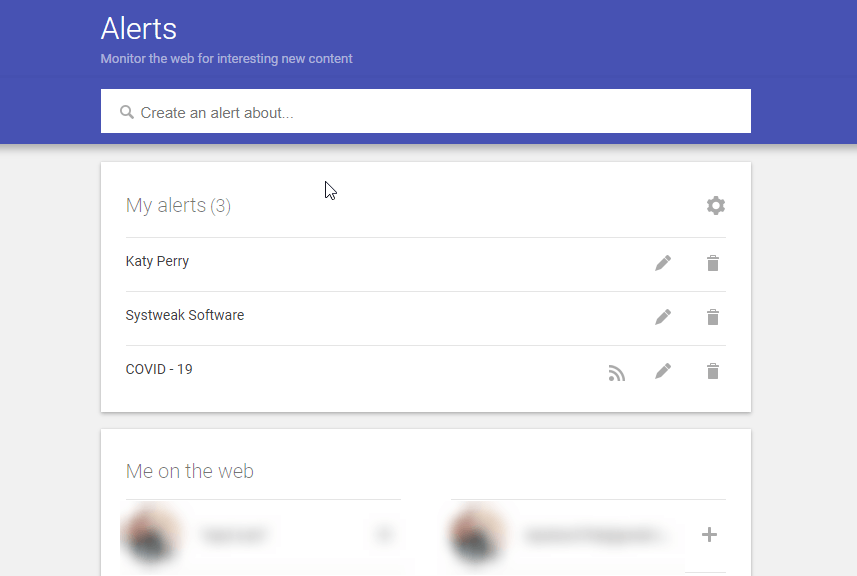Viewport: 857px width, 576px height.
Task: Focus the Create an alert about field
Action: click(x=426, y=111)
